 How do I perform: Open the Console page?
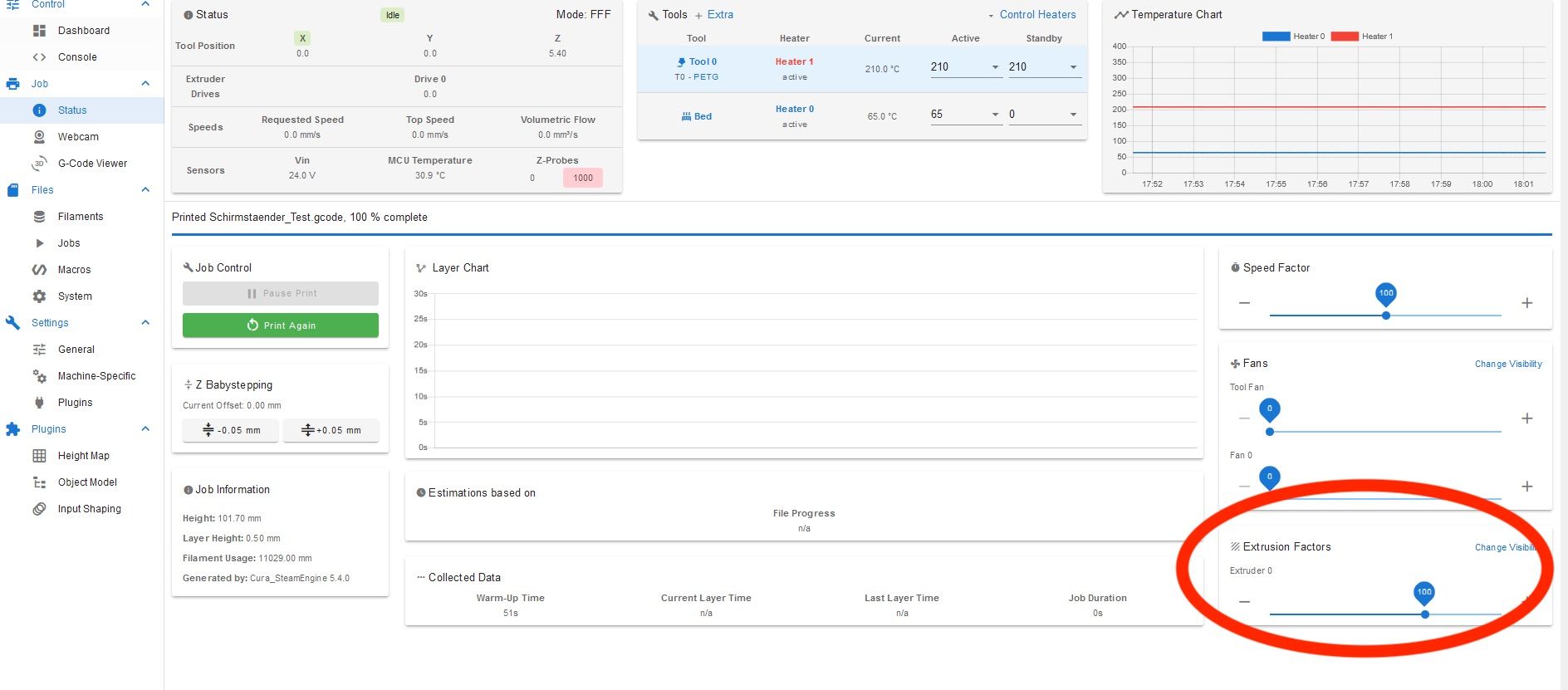(x=77, y=57)
